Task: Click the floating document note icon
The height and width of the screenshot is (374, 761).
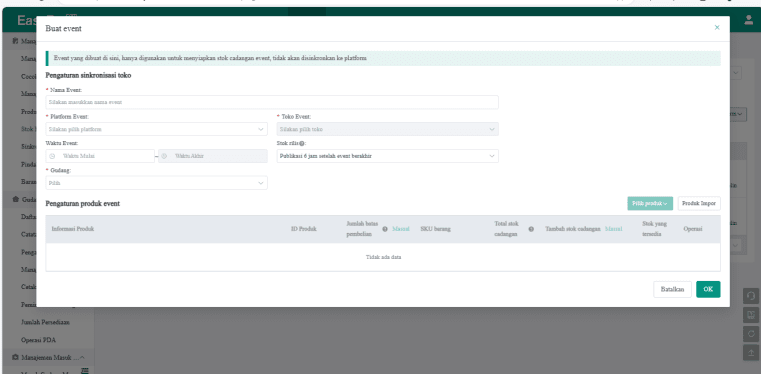Action: (x=751, y=315)
